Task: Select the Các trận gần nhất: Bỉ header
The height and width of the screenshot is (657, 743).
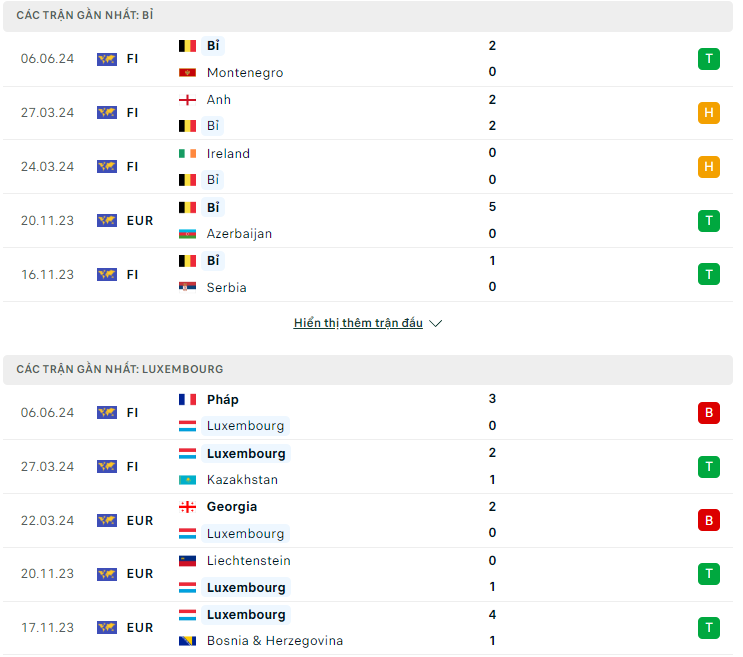Action: pos(368,16)
